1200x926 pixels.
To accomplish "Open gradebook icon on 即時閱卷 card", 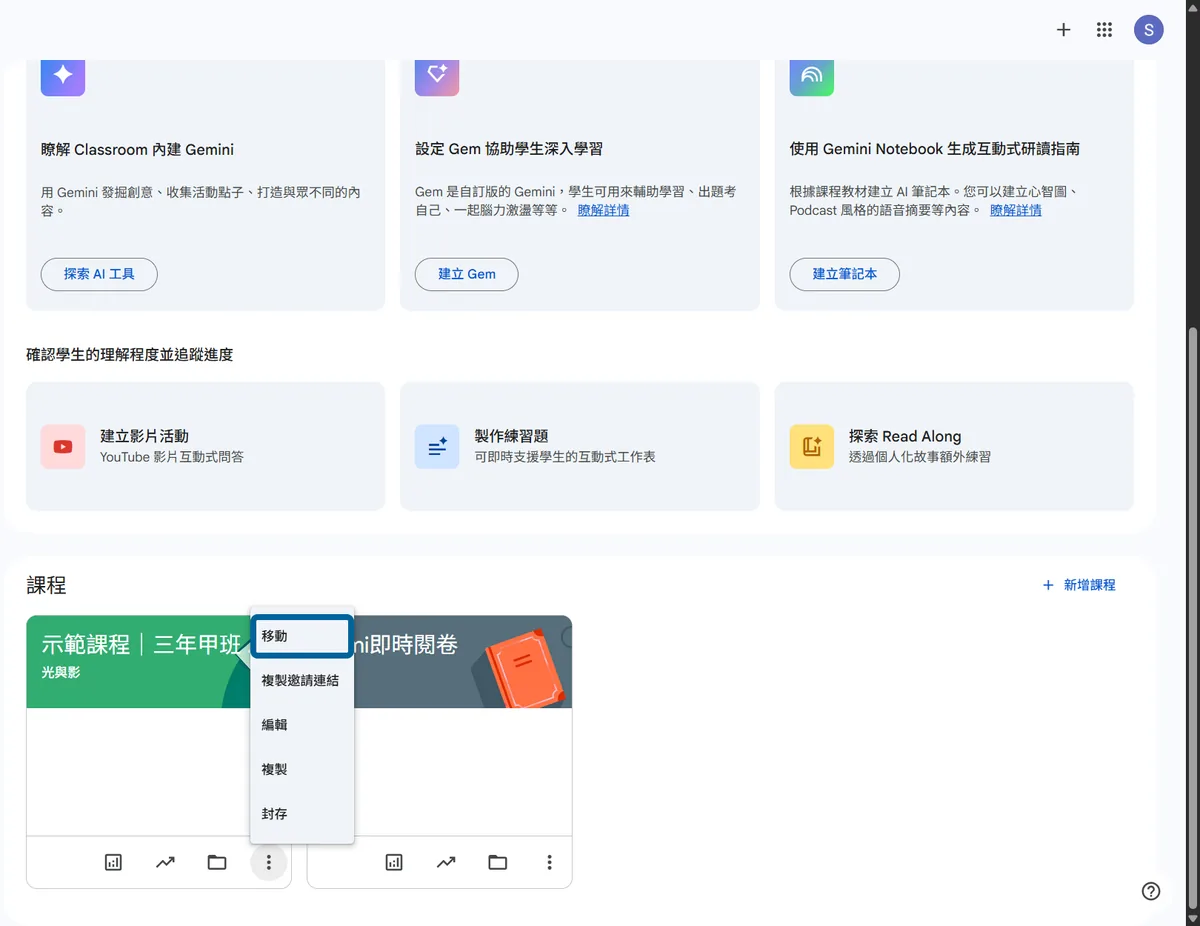I will point(394,862).
